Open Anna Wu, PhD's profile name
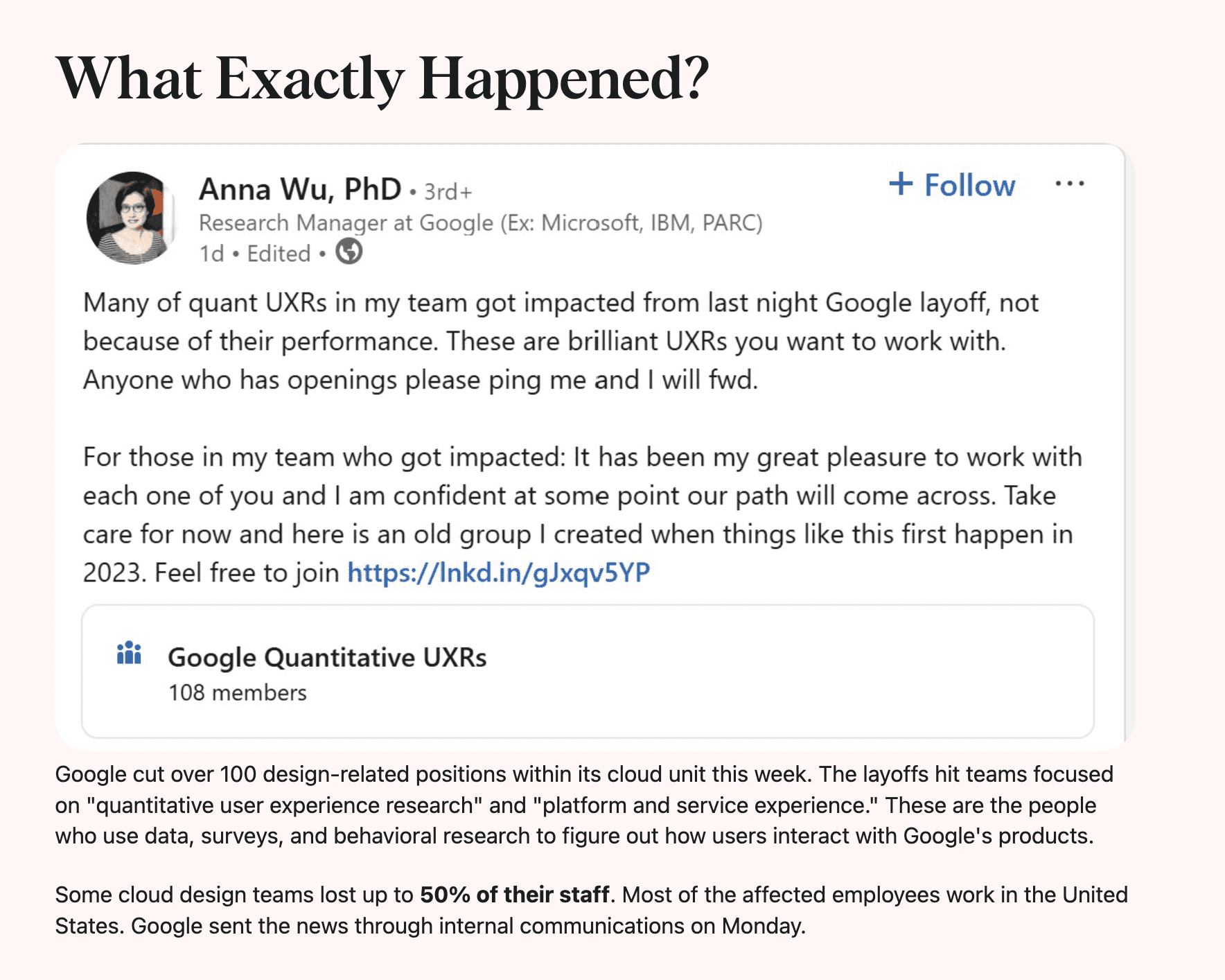Screen dimensions: 1225x980 pyautogui.click(x=299, y=186)
